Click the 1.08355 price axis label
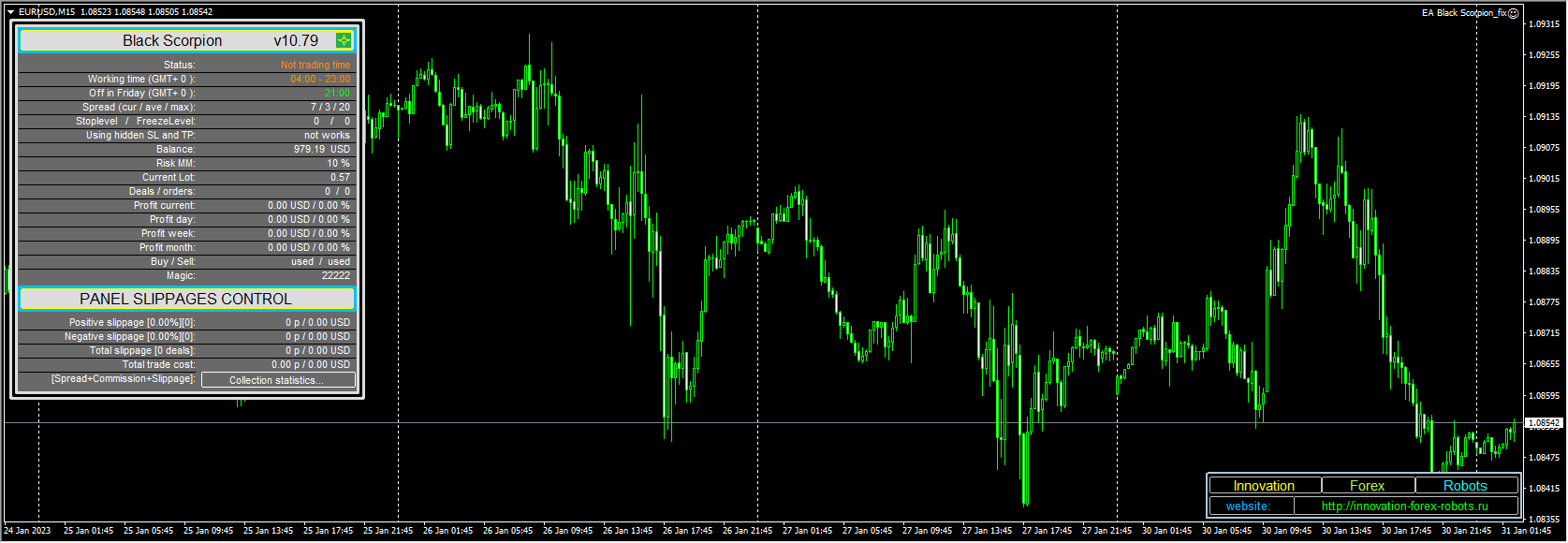 (1544, 519)
